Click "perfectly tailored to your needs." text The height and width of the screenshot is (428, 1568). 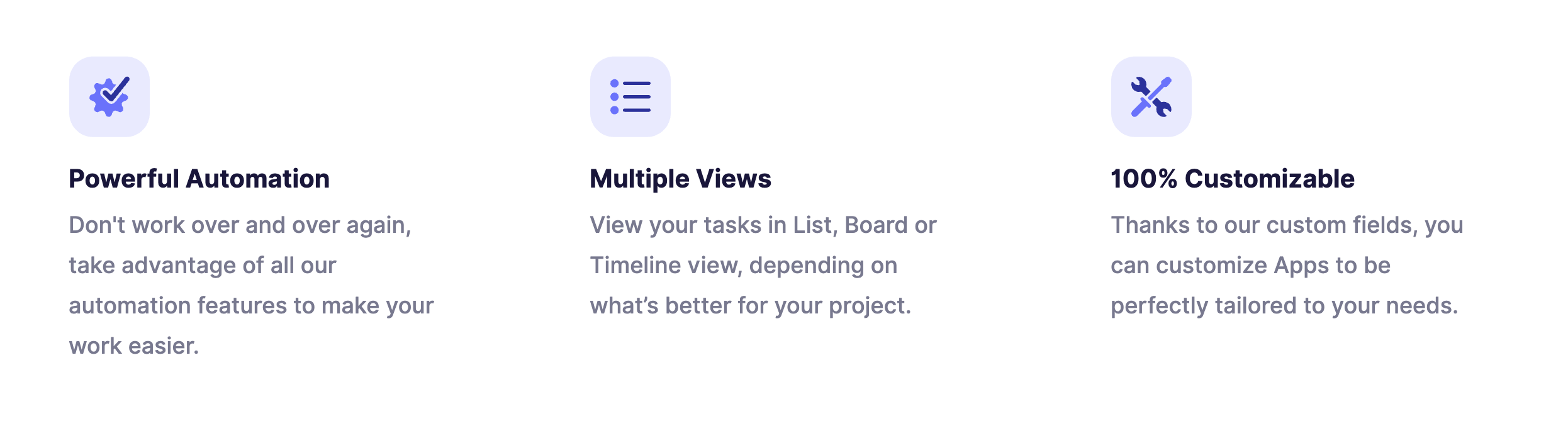pos(1284,306)
